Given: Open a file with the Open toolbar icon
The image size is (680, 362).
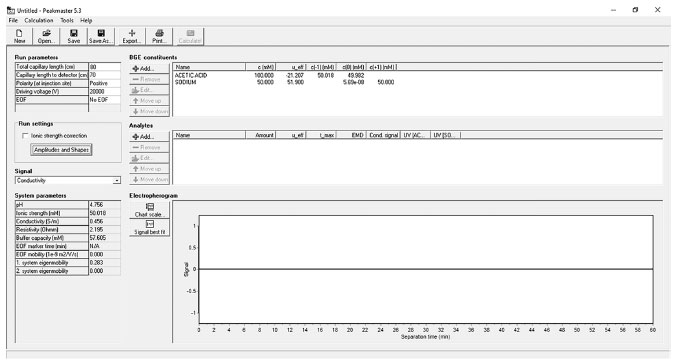Looking at the screenshot, I should [x=46, y=36].
